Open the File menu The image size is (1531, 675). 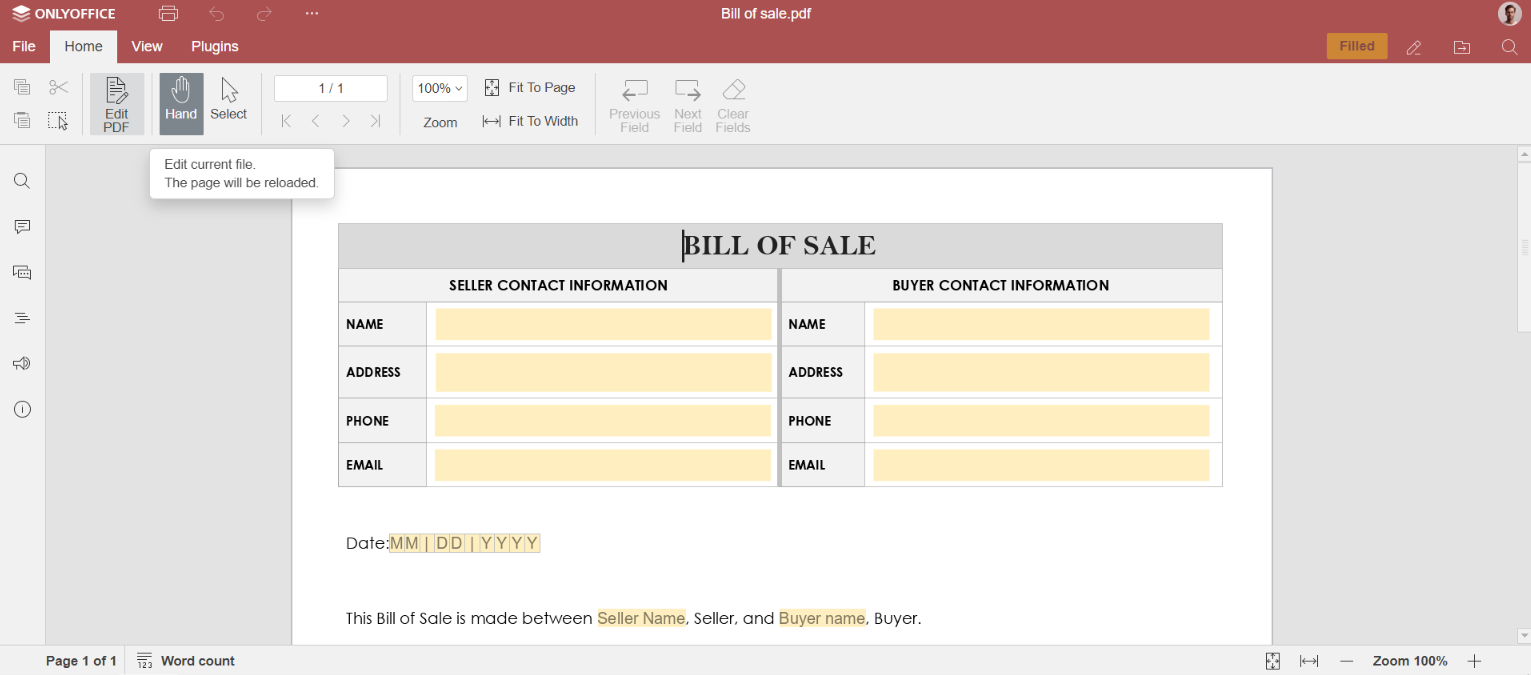(x=24, y=47)
